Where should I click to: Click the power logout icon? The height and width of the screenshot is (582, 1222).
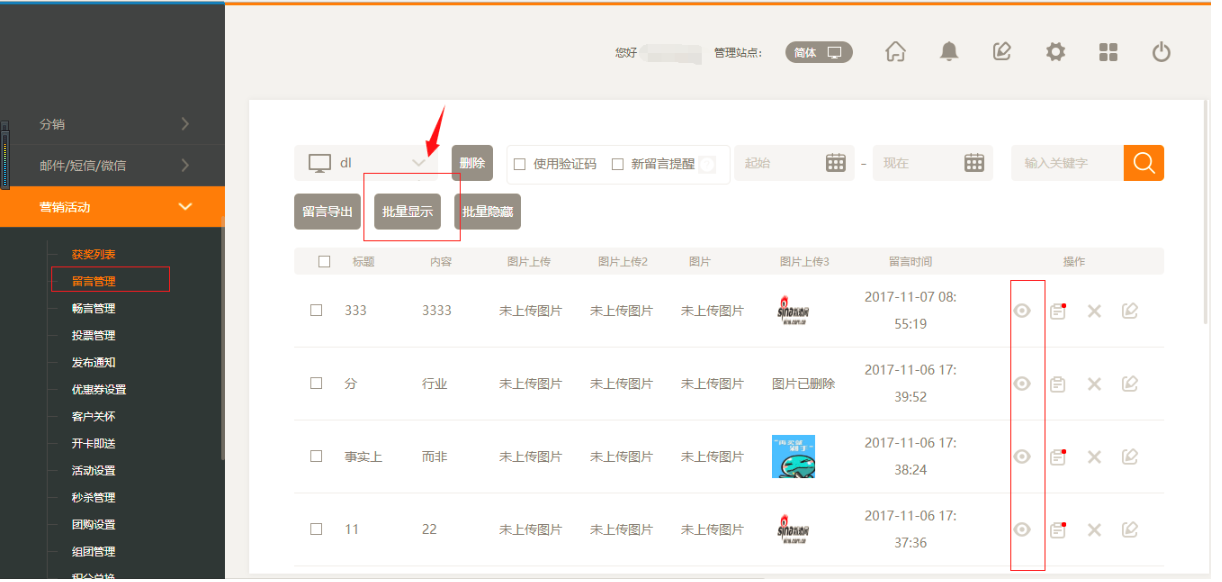coord(1161,52)
